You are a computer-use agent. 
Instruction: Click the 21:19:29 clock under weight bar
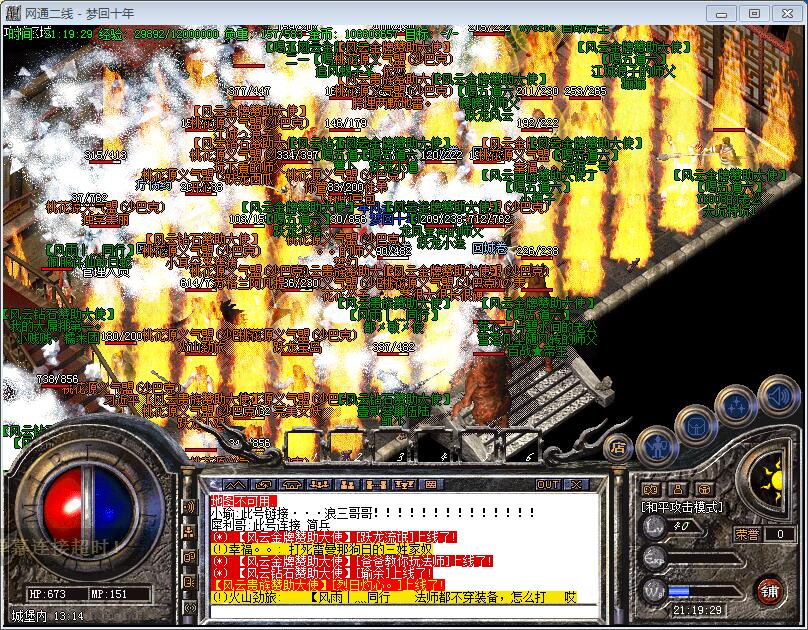pos(697,610)
